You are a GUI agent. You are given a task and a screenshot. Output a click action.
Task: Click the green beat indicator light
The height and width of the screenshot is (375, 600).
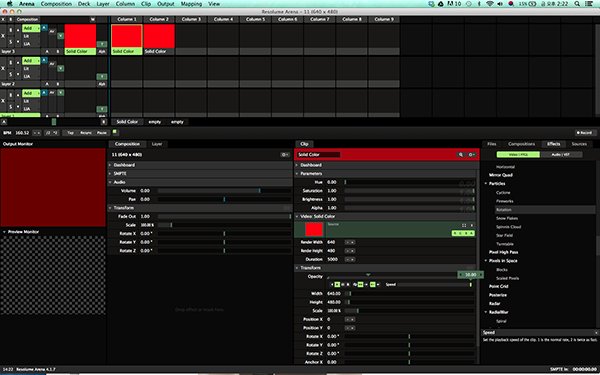[114, 132]
